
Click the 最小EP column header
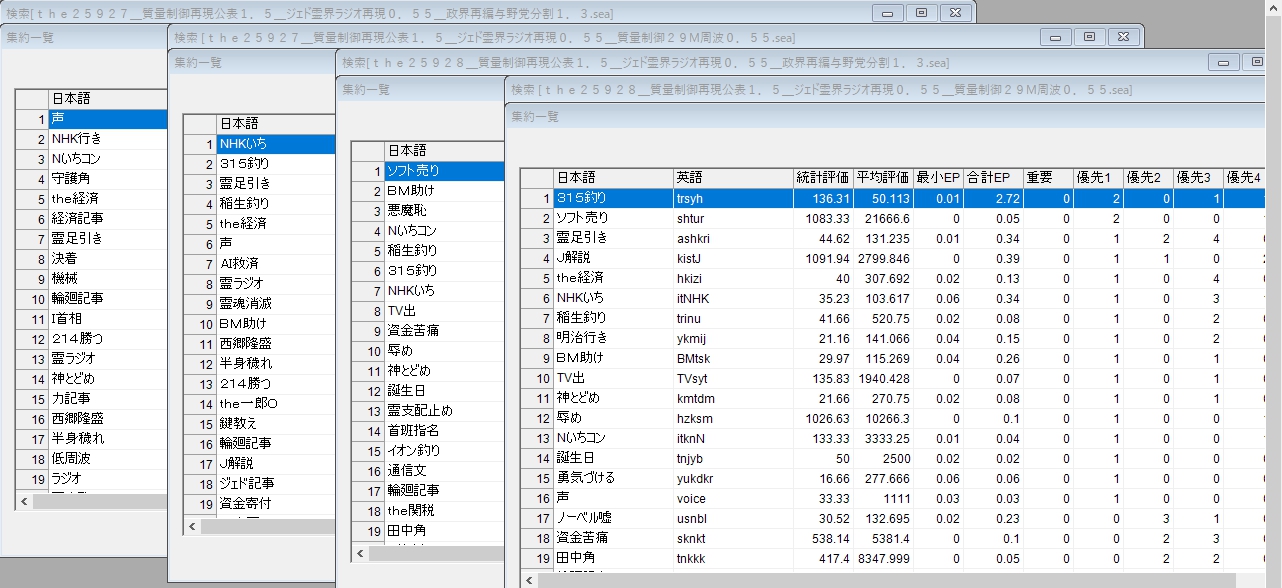click(938, 178)
